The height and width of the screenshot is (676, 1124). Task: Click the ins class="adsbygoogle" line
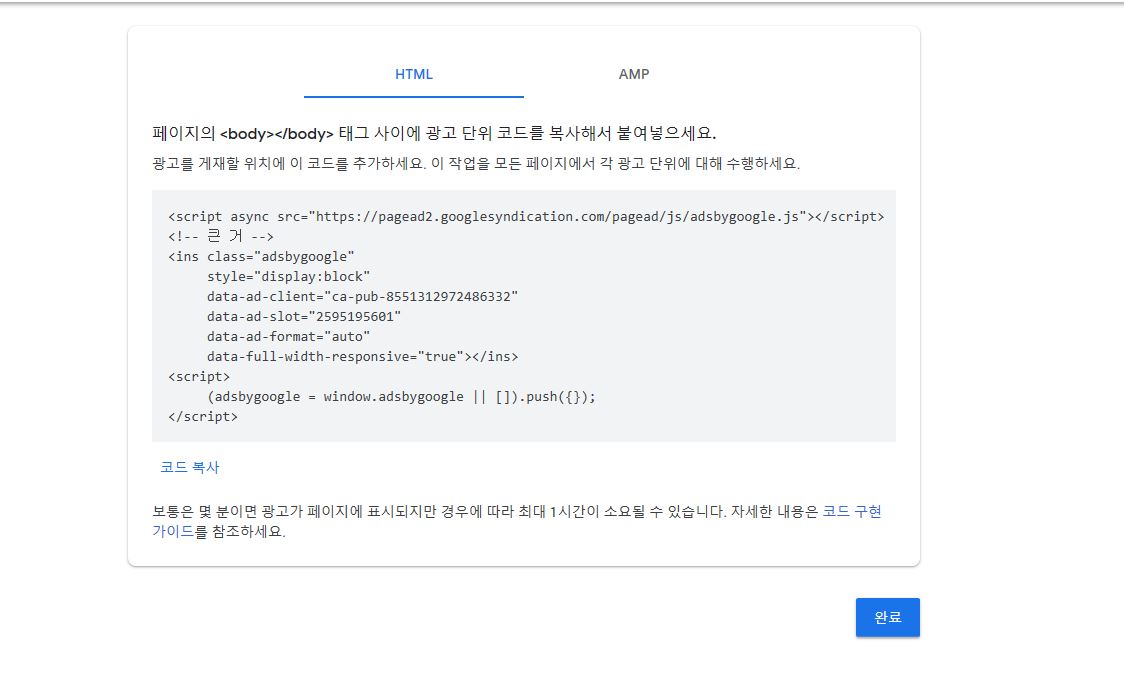point(261,257)
